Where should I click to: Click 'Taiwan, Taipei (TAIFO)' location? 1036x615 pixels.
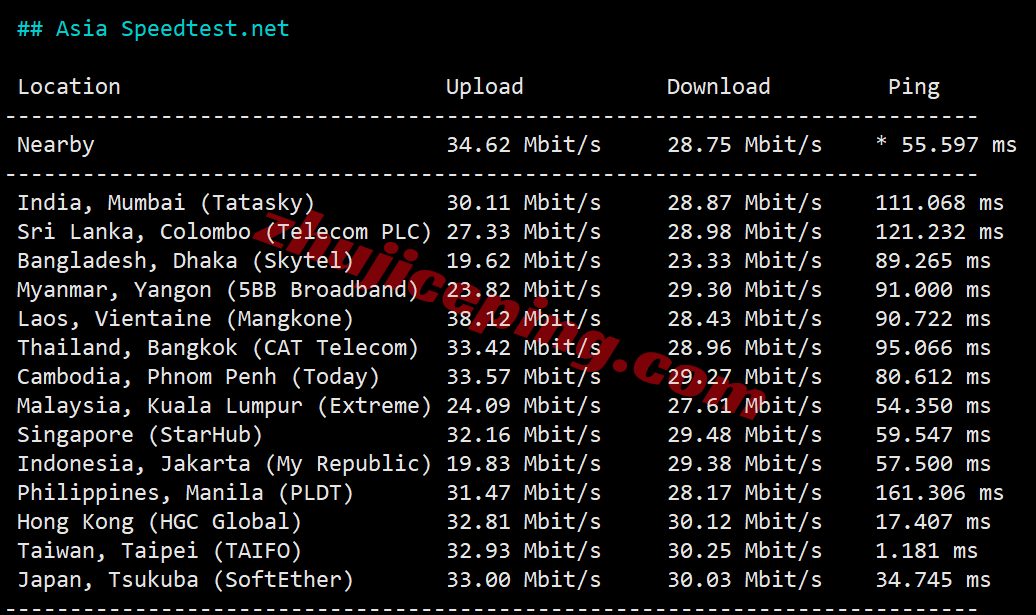tap(159, 552)
